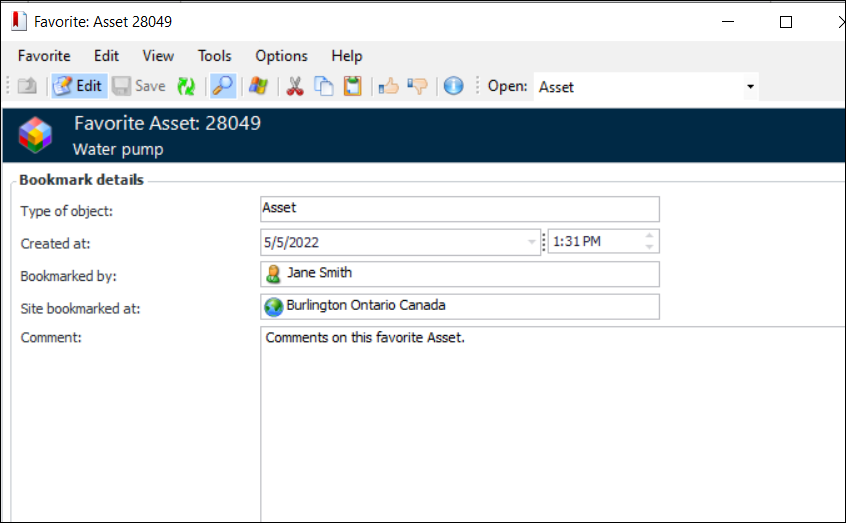Click the Site bookmarked at Burlington field
Image resolution: width=846 pixels, height=523 pixels.
pos(459,306)
